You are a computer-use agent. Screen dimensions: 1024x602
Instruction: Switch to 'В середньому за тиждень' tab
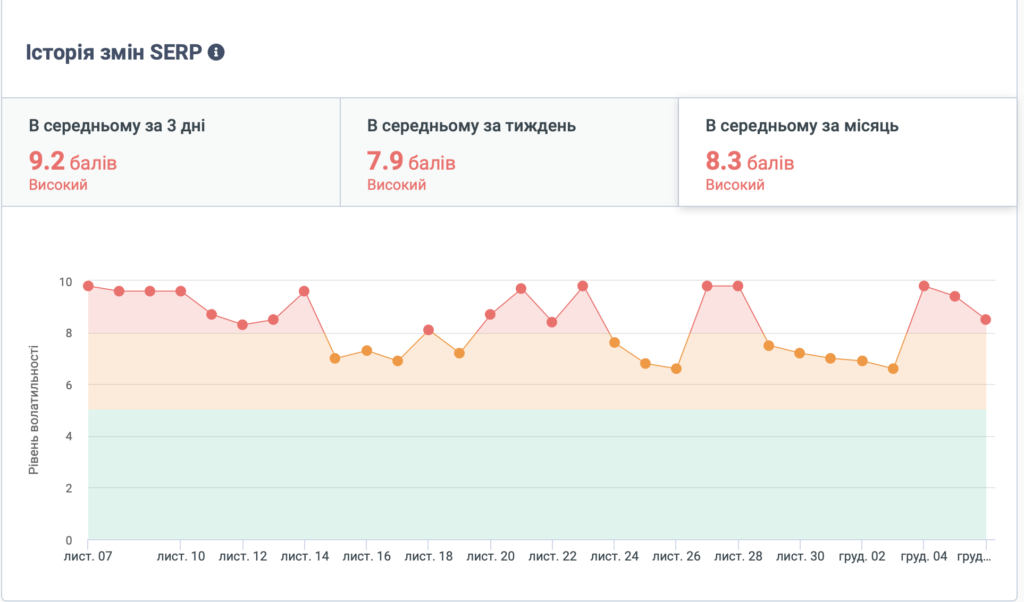point(509,152)
